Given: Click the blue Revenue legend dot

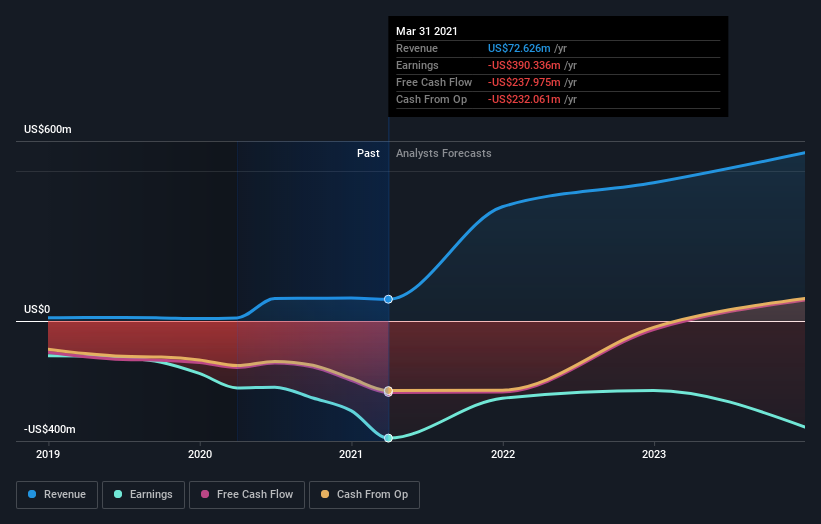Looking at the screenshot, I should 32,494.
